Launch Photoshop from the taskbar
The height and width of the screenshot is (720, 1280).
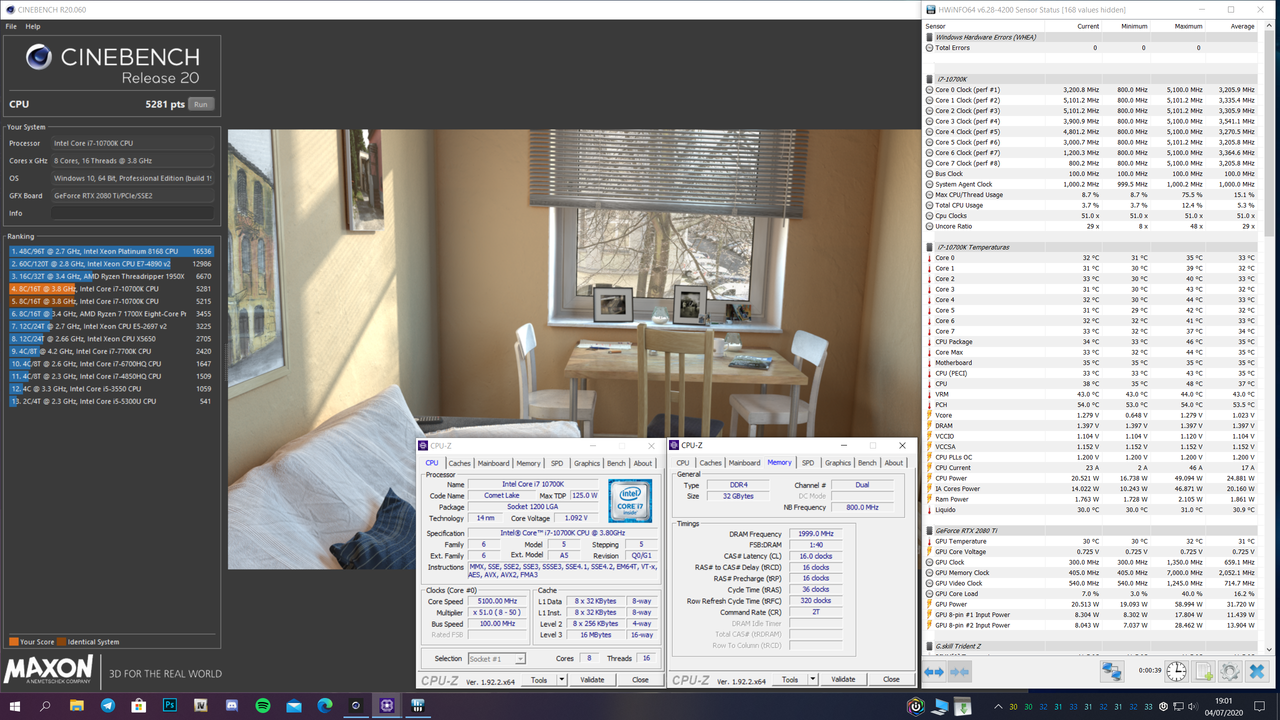pos(170,705)
